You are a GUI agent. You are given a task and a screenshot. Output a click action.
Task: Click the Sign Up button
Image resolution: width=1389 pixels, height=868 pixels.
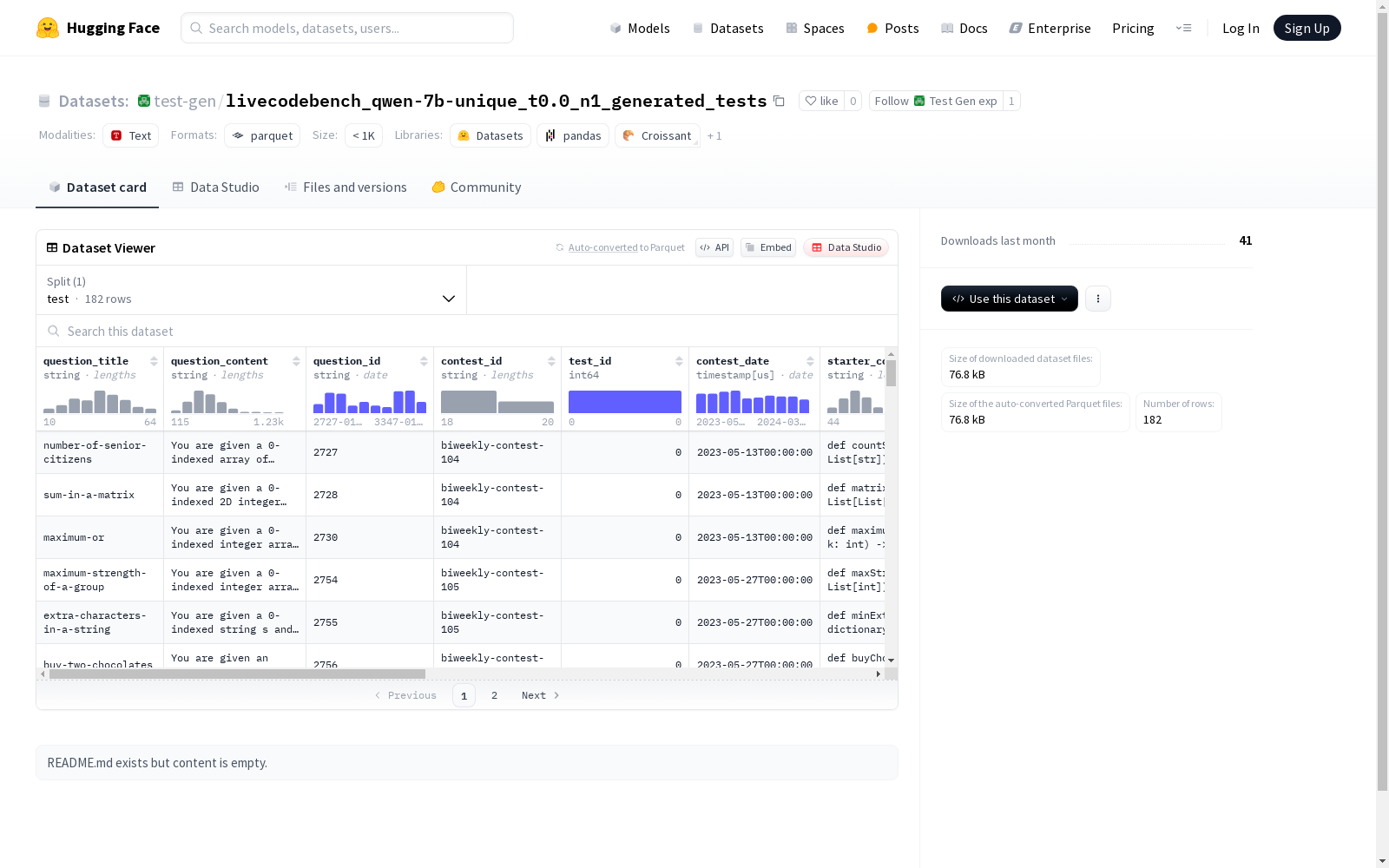(1307, 28)
